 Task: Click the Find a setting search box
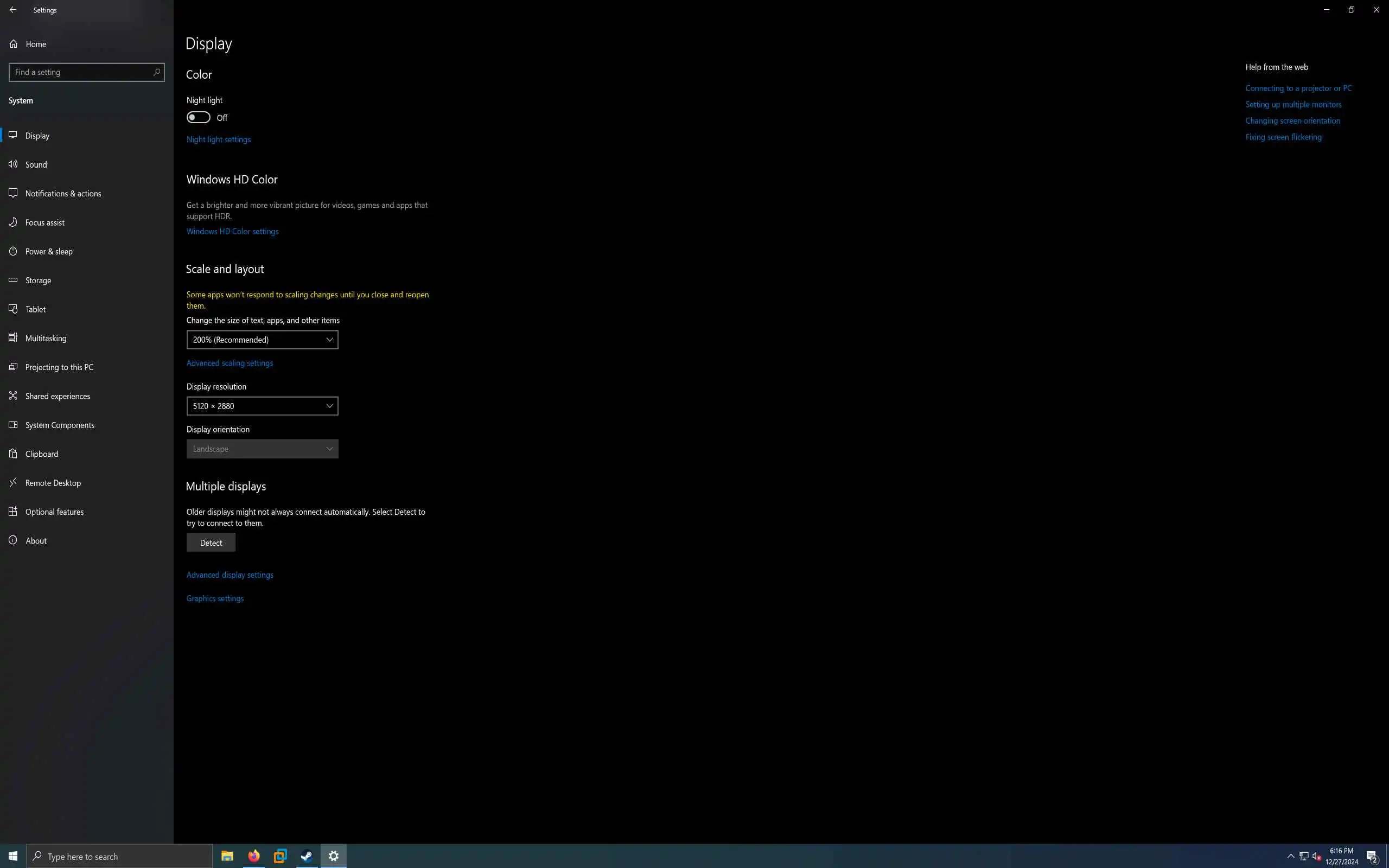pos(80,72)
